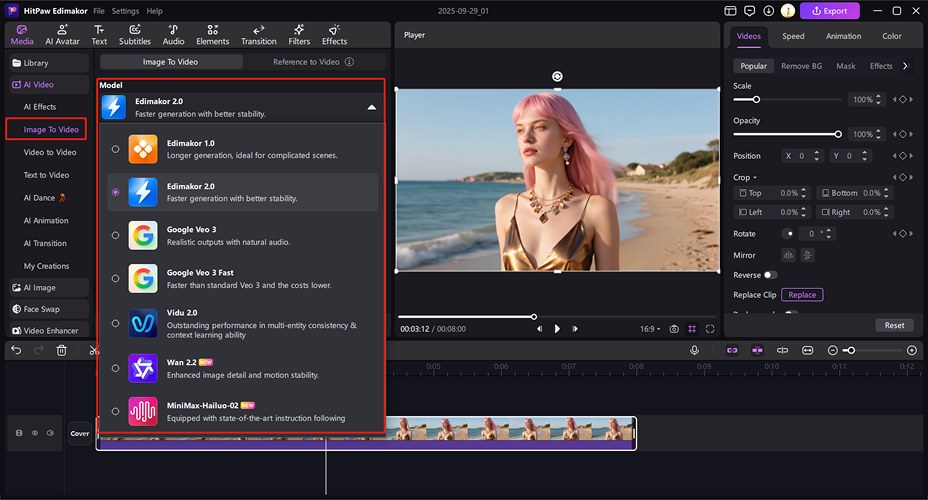
Task: Collapse the Model dropdown arrow
Action: 372,108
